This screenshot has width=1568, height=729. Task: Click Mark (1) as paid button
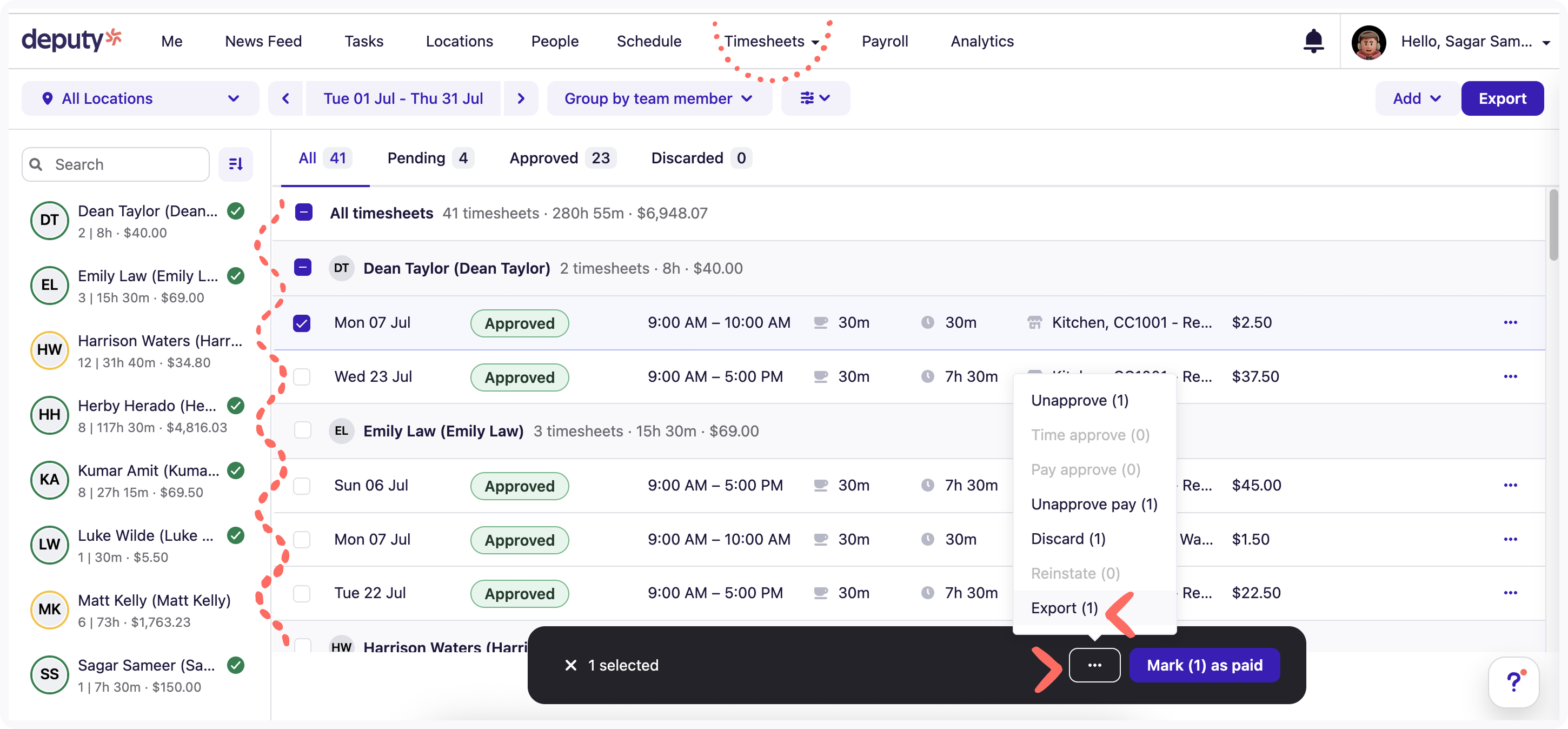1204,665
